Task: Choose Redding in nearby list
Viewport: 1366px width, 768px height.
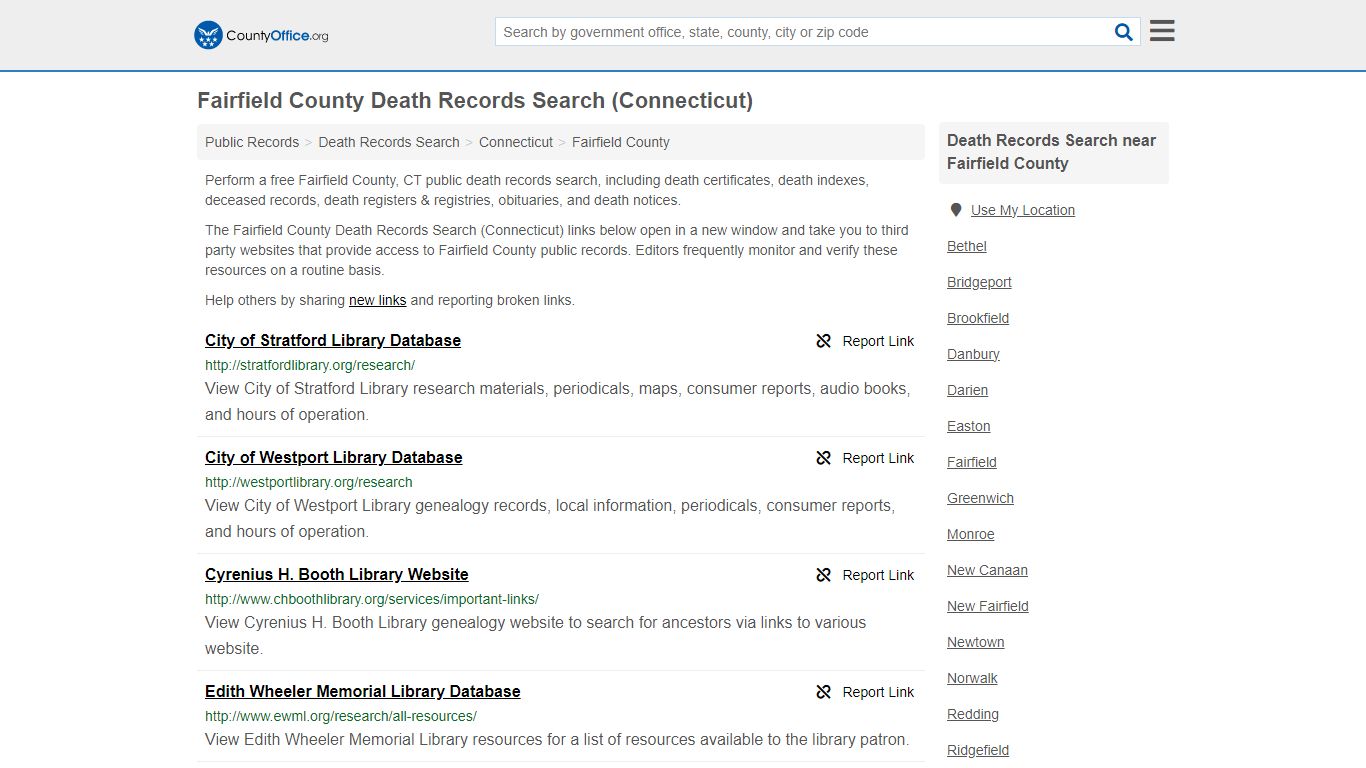Action: pyautogui.click(x=973, y=714)
